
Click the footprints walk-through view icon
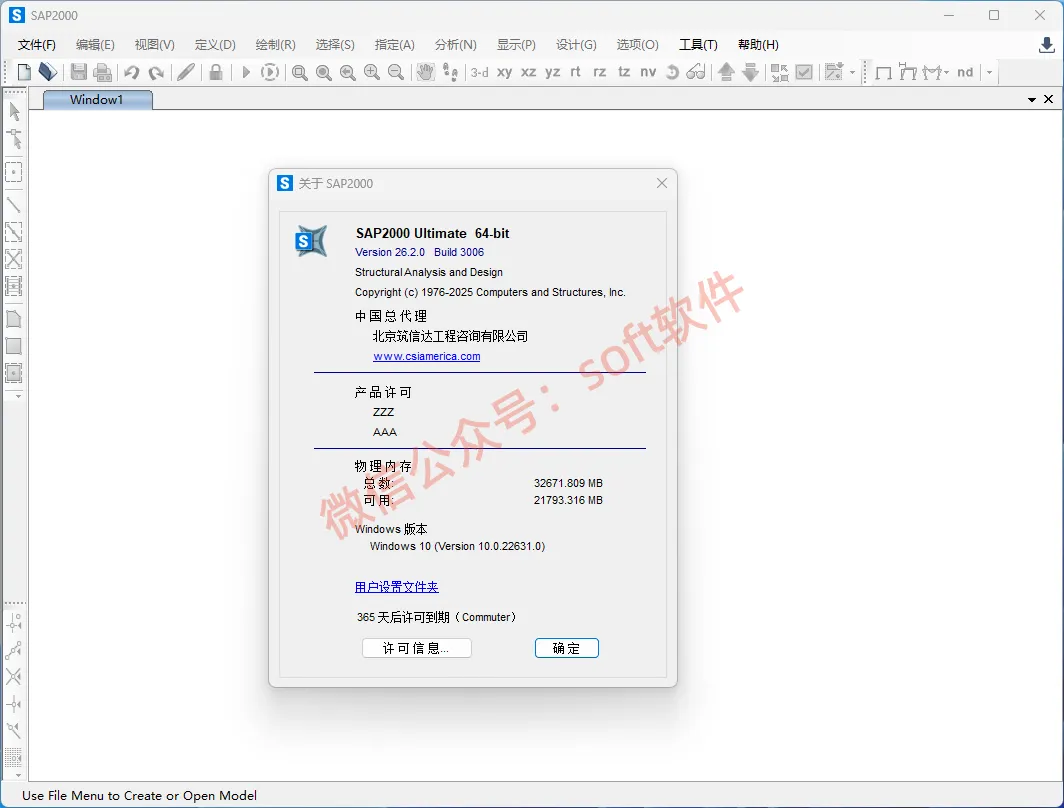click(450, 72)
